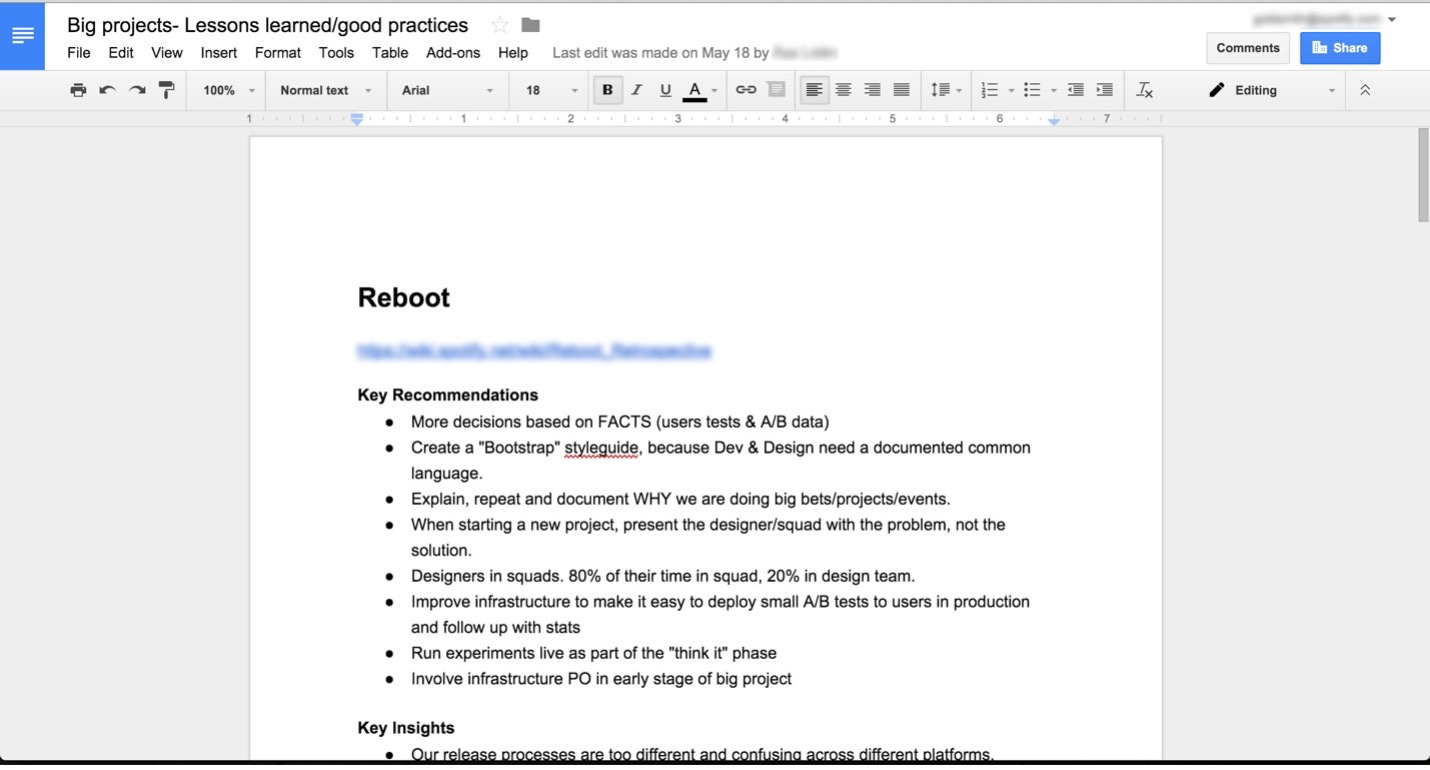Align text right

pos(873,90)
